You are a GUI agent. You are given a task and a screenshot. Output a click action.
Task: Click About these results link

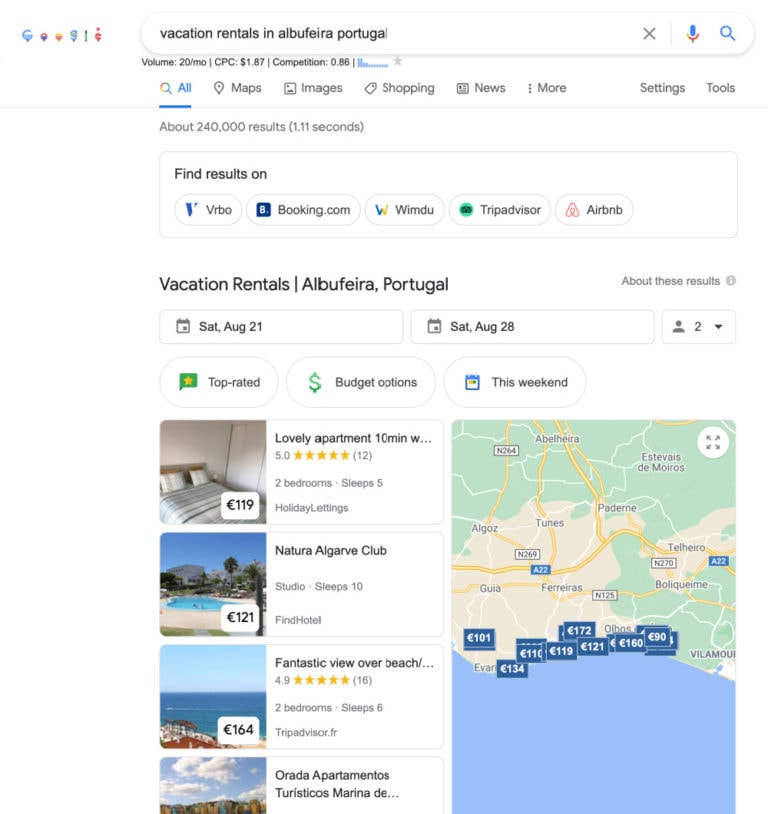tap(670, 281)
